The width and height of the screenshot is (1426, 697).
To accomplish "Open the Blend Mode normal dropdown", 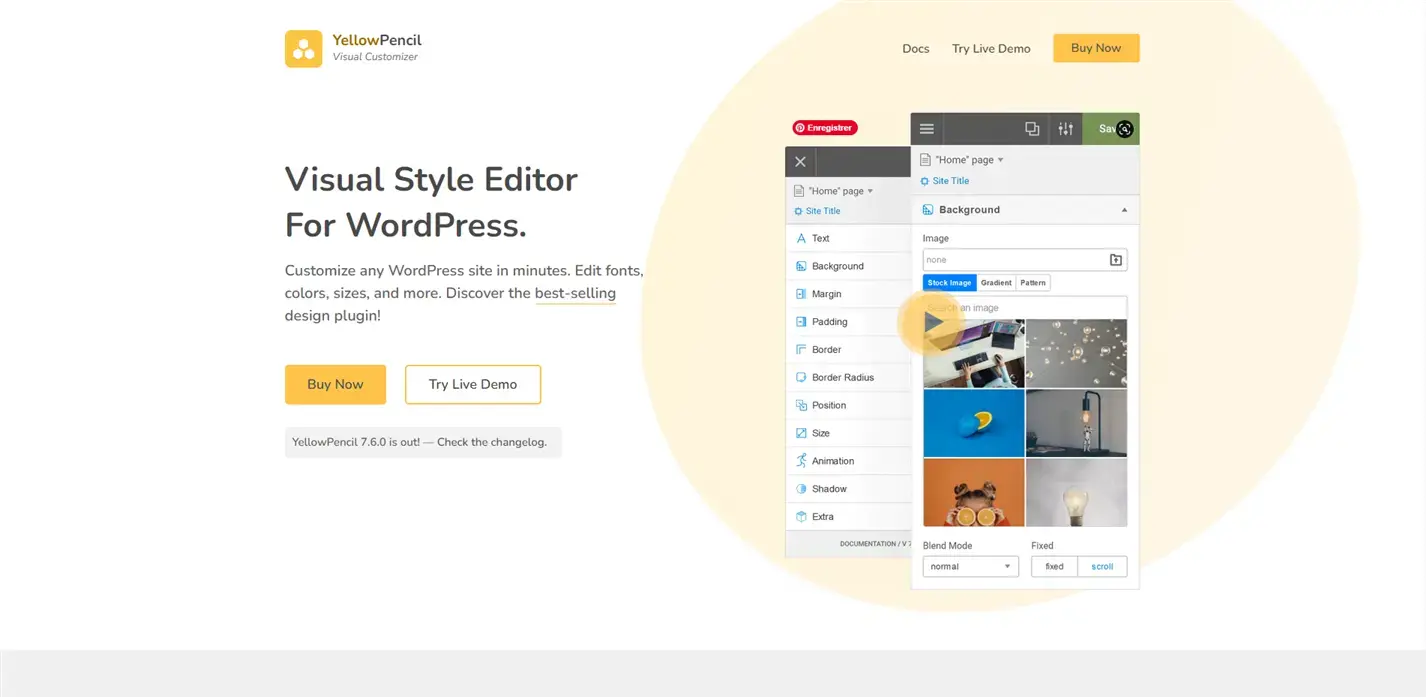I will pos(970,567).
